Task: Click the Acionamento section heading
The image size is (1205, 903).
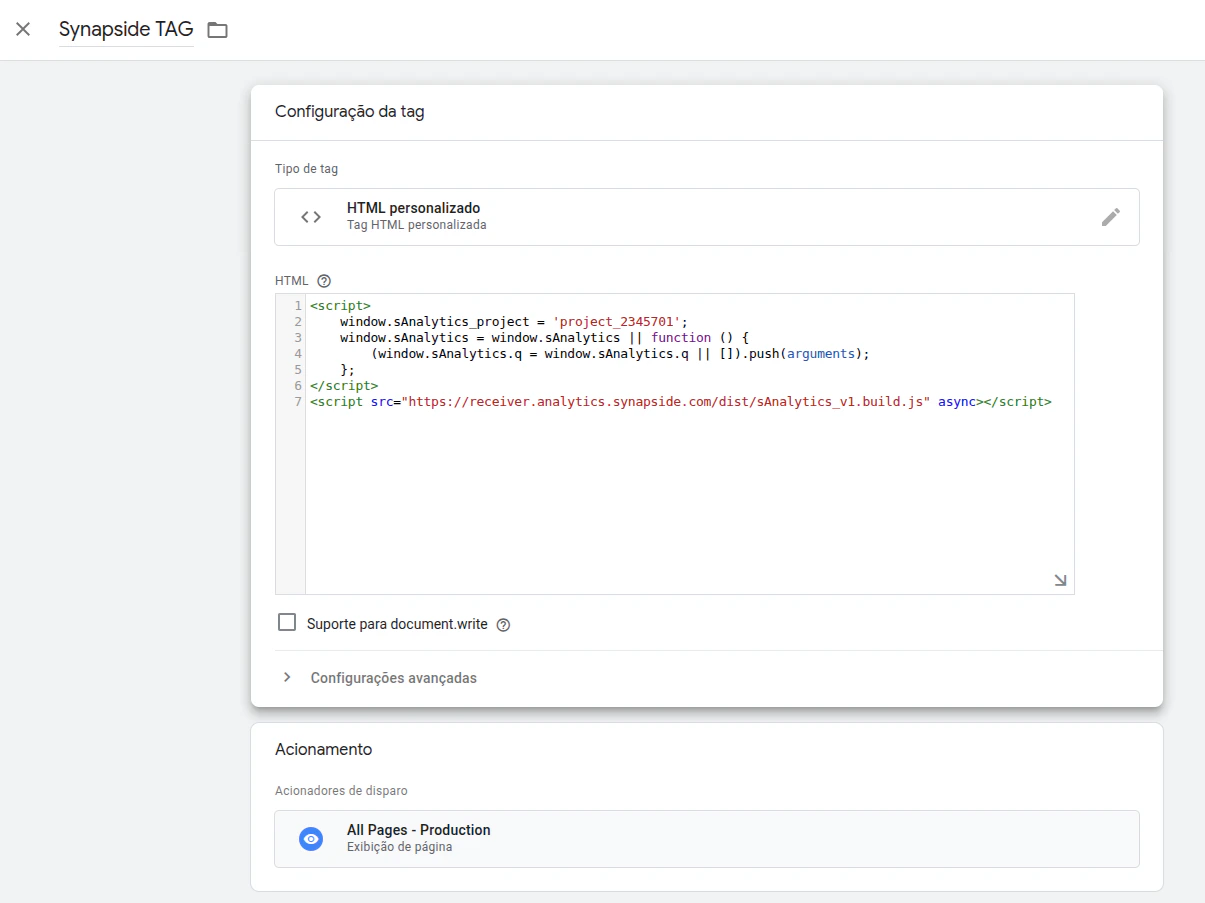Action: pos(323,749)
